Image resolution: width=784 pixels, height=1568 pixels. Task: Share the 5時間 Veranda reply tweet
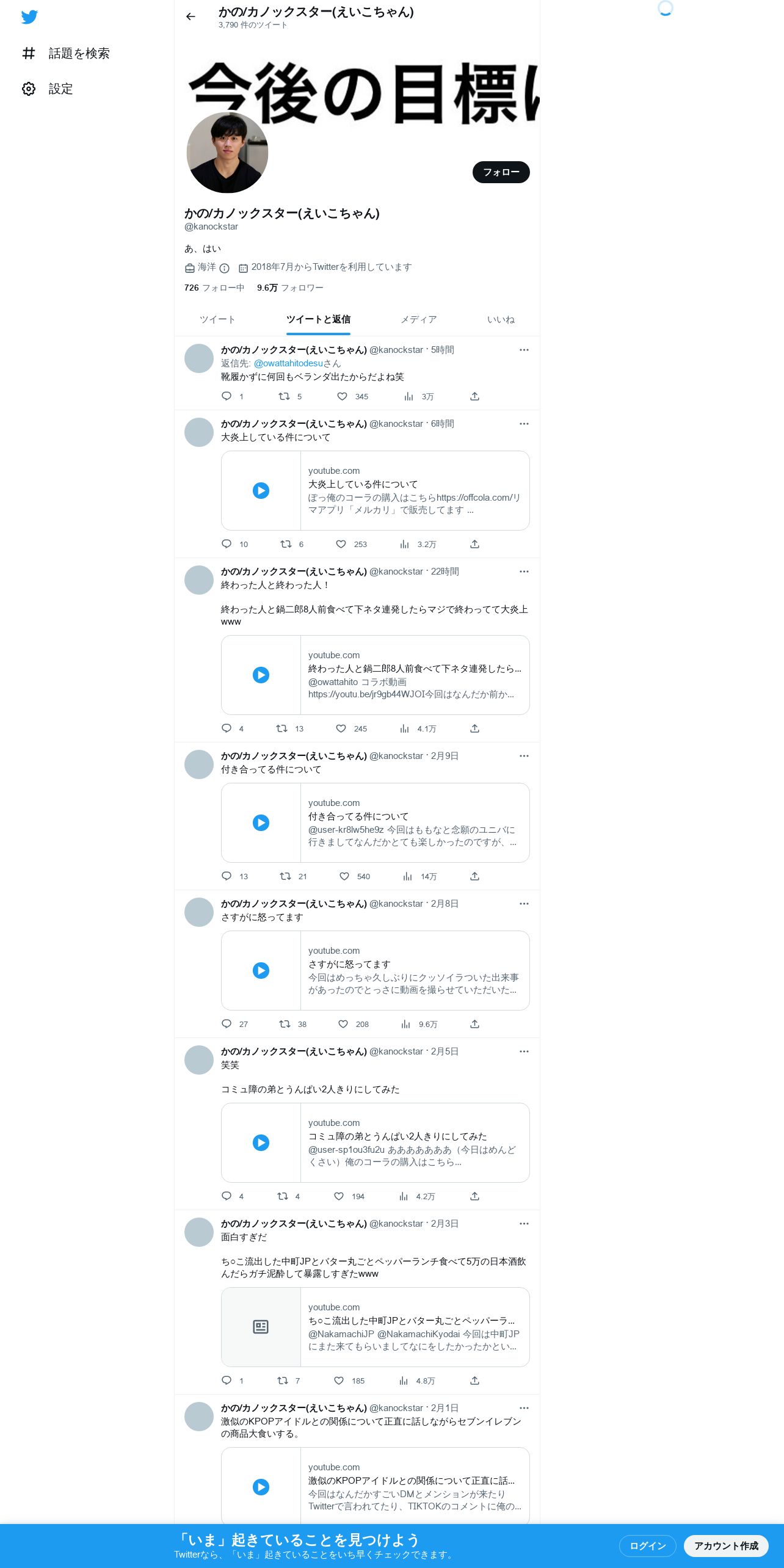click(x=474, y=396)
